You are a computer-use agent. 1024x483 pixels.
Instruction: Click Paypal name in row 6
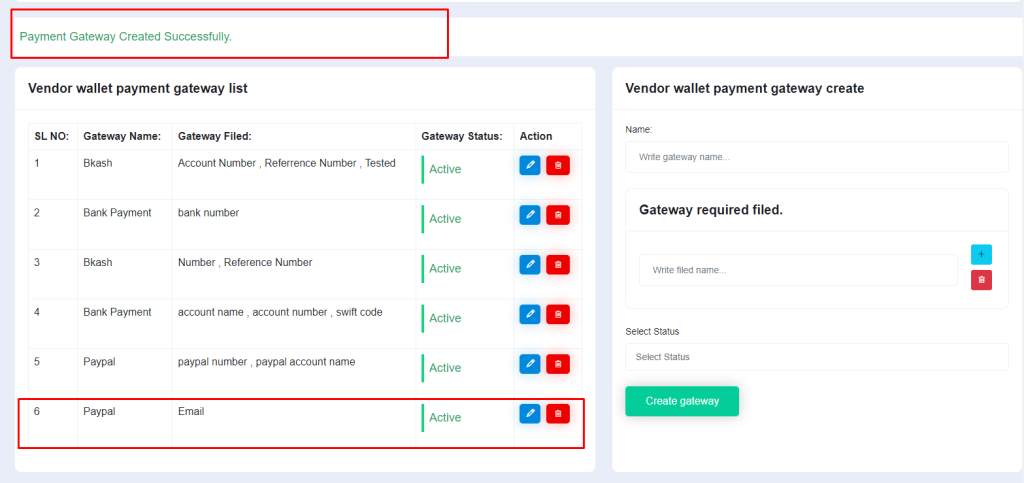pyautogui.click(x=99, y=411)
